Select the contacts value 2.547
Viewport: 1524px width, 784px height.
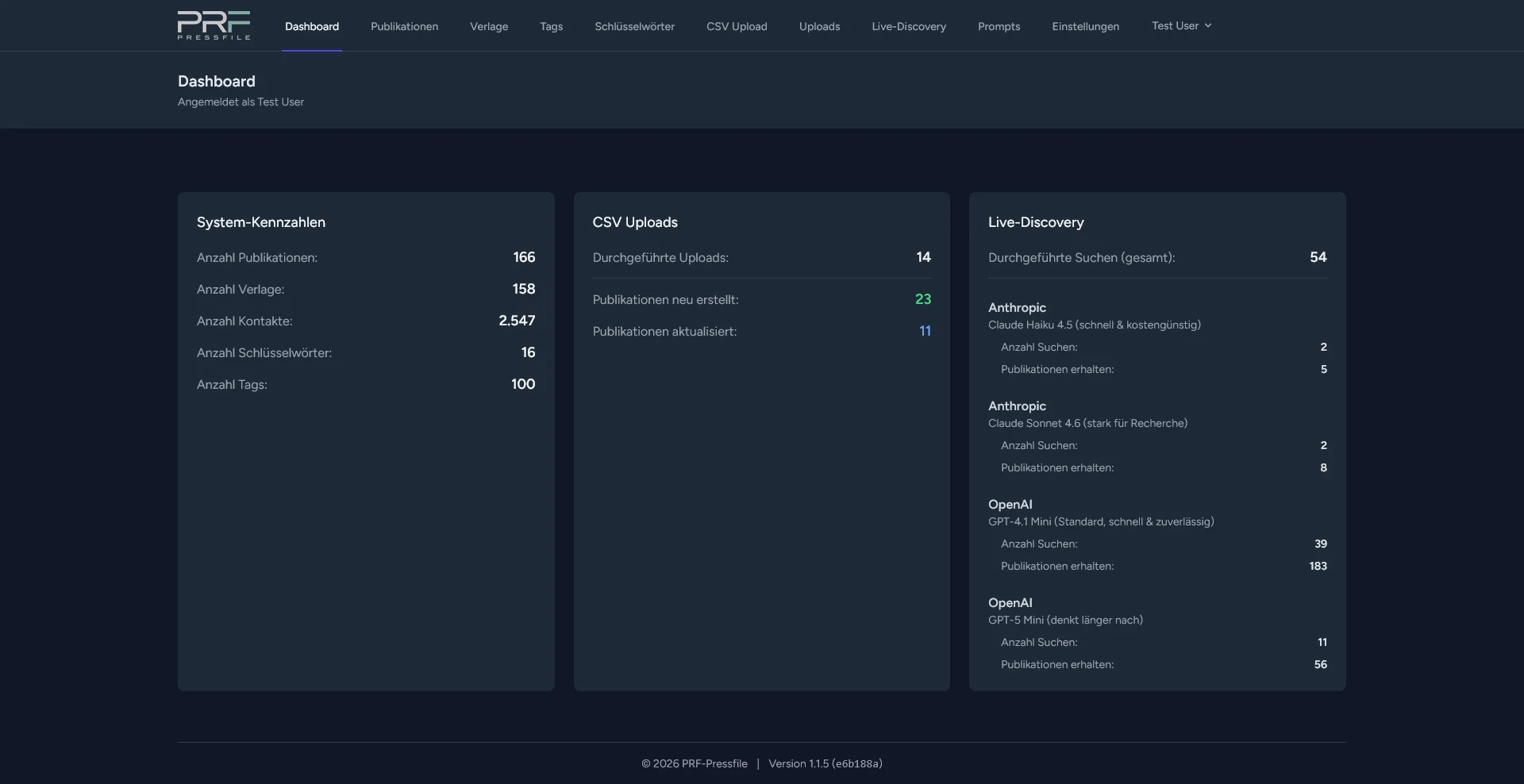click(517, 321)
